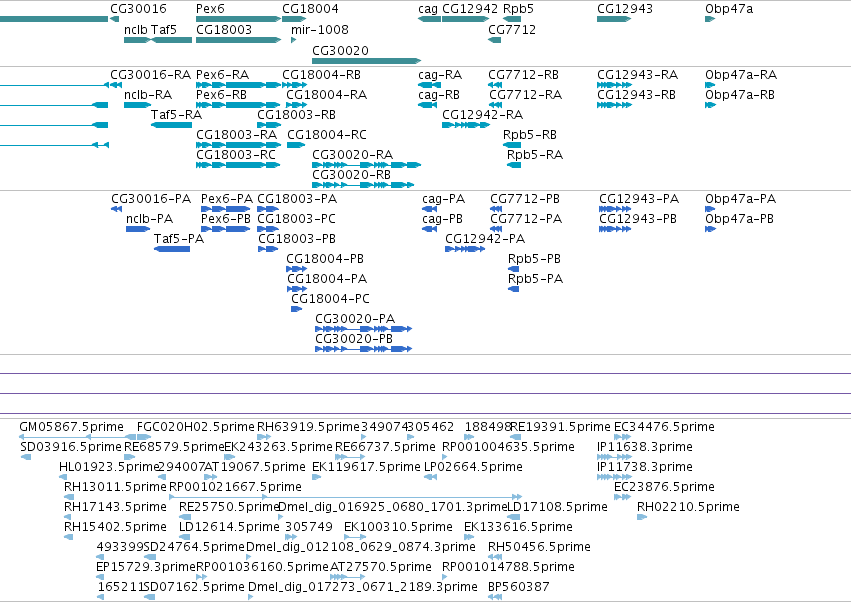The width and height of the screenshot is (851, 602).
Task: Select EST IP11638.3prime
Action: coord(614,457)
